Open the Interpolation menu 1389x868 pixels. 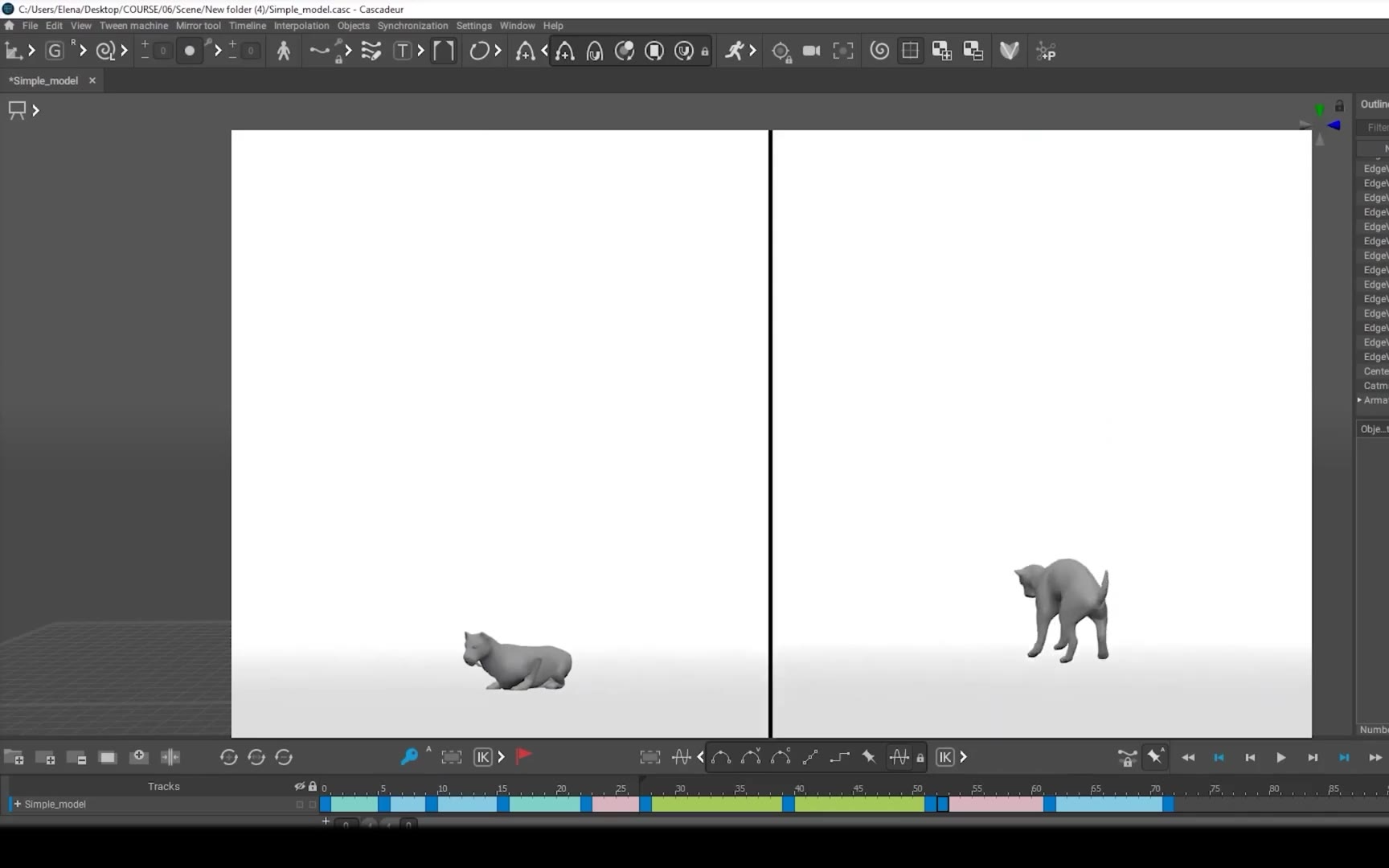301,26
